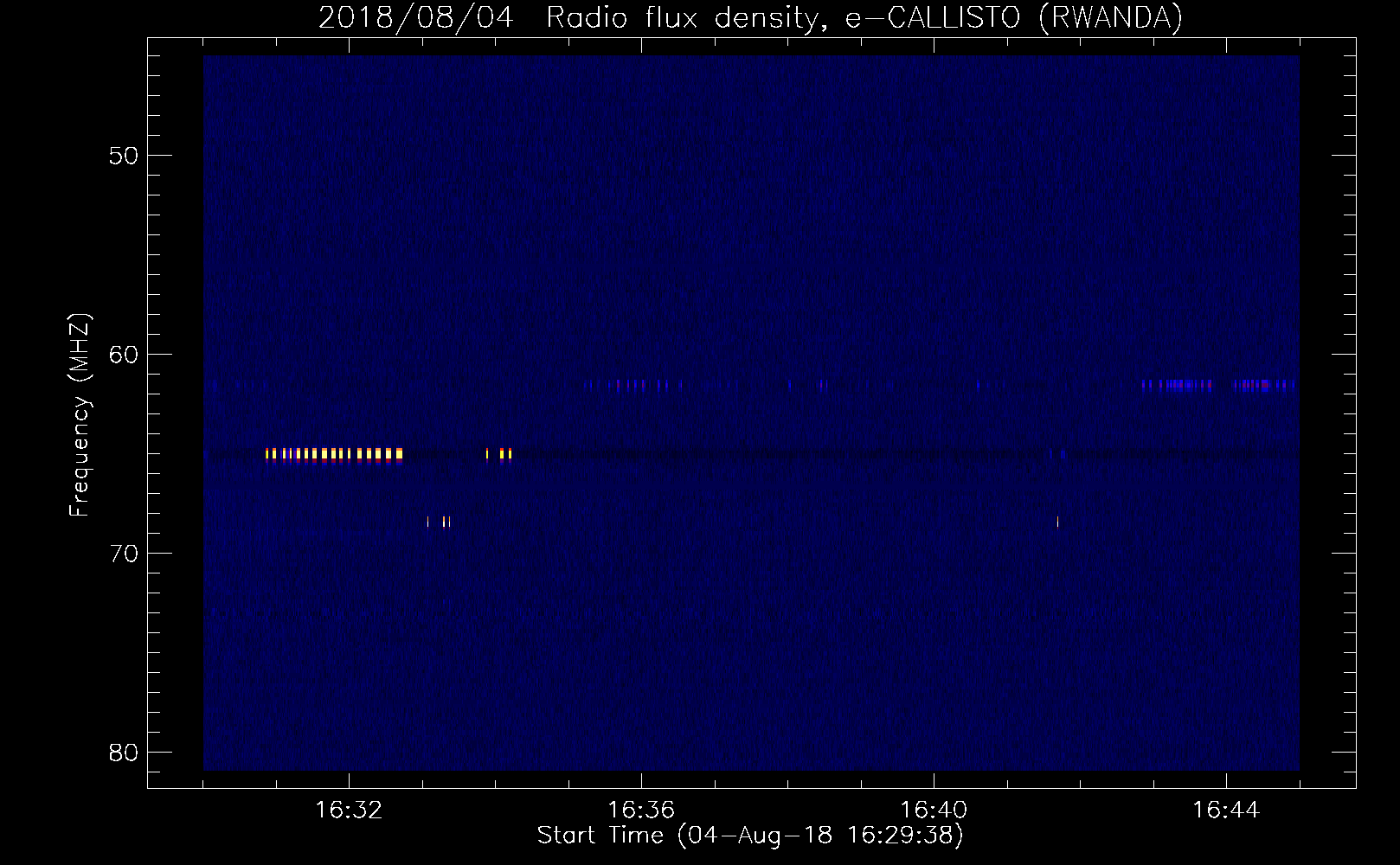Click the isolated spike near 68 MHz at 16:41
This screenshot has width=1400, height=865.
[x=1057, y=521]
